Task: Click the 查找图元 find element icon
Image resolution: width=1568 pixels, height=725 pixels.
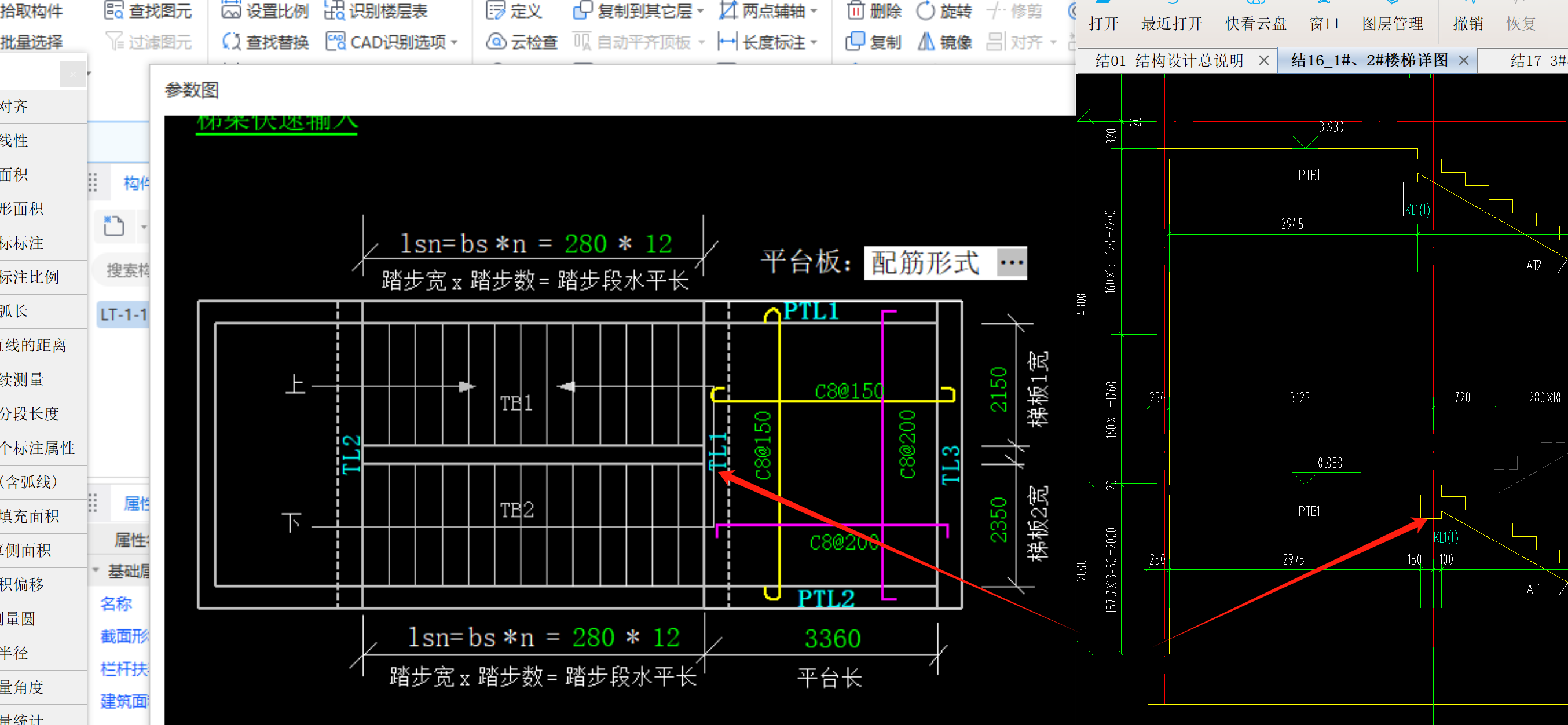Action: pyautogui.click(x=115, y=10)
